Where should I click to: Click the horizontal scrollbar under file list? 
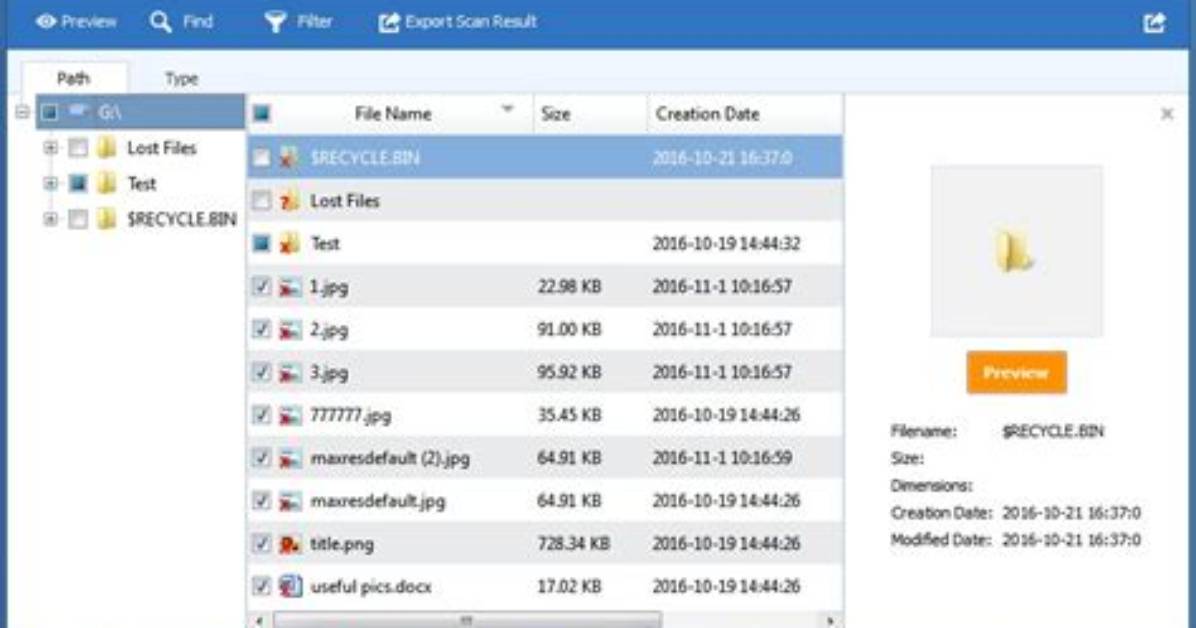[467, 620]
